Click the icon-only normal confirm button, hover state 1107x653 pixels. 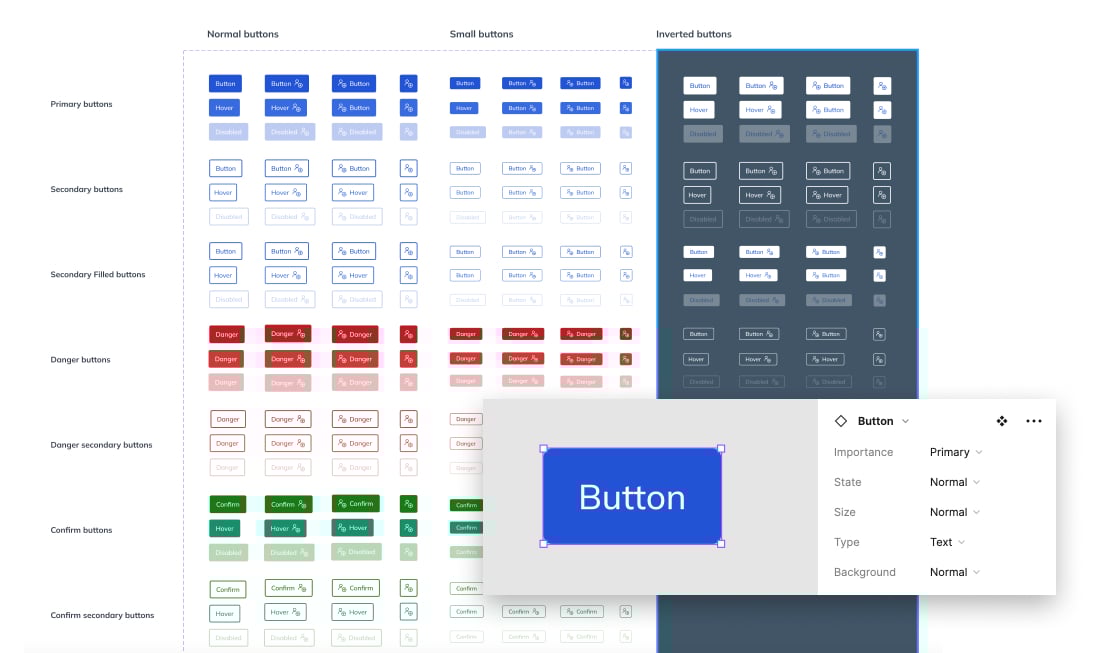point(408,527)
